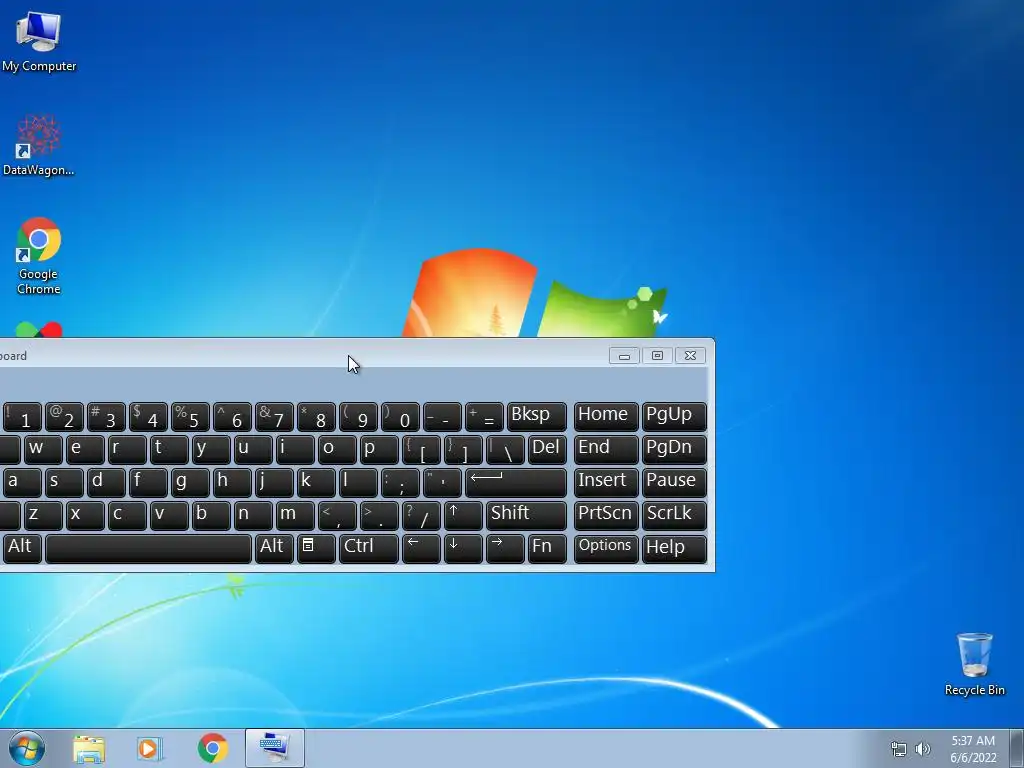1024x768 pixels.
Task: Tap the PgDn key
Action: tap(674, 449)
